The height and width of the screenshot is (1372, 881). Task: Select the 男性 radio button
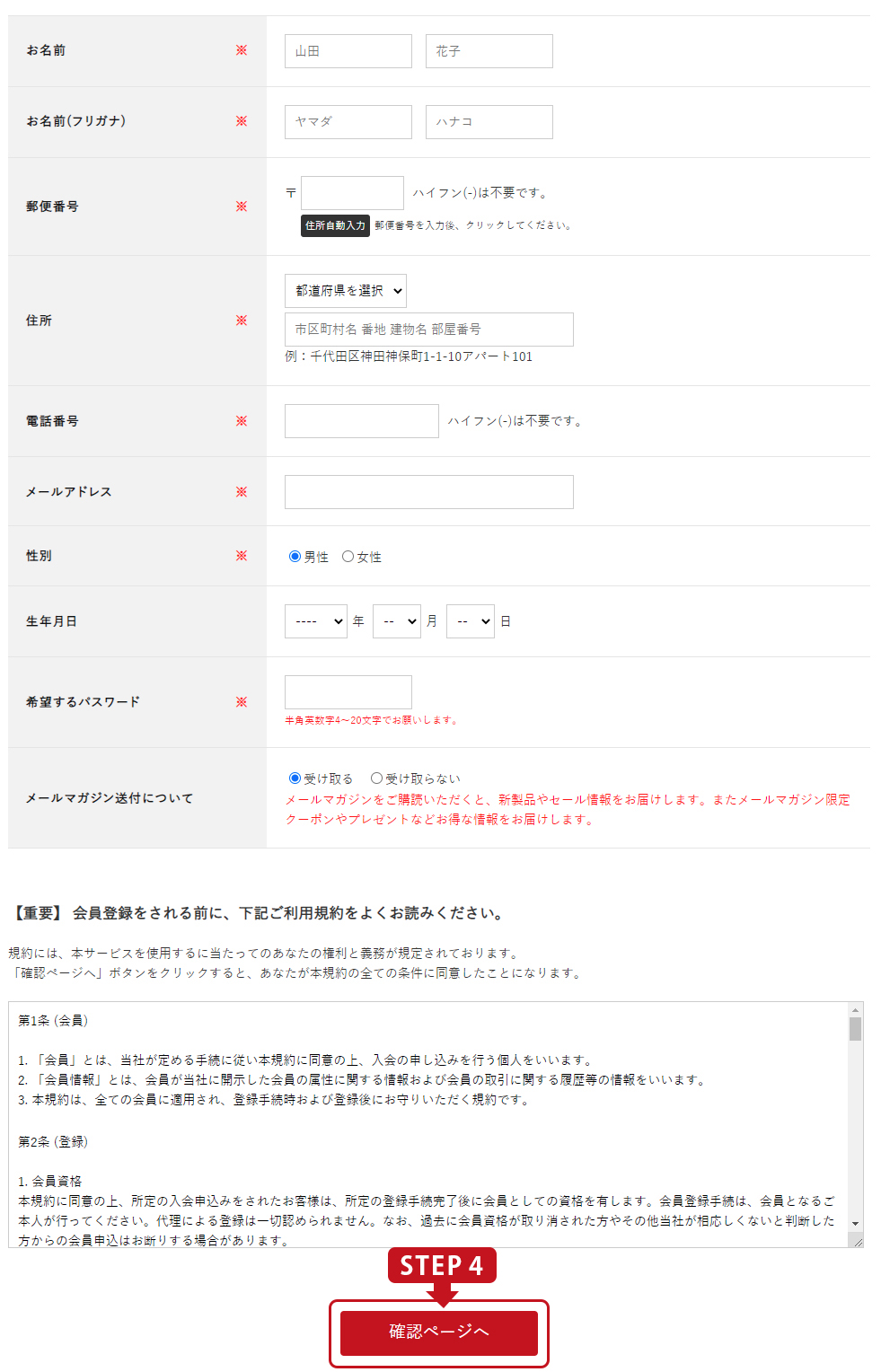tap(295, 557)
